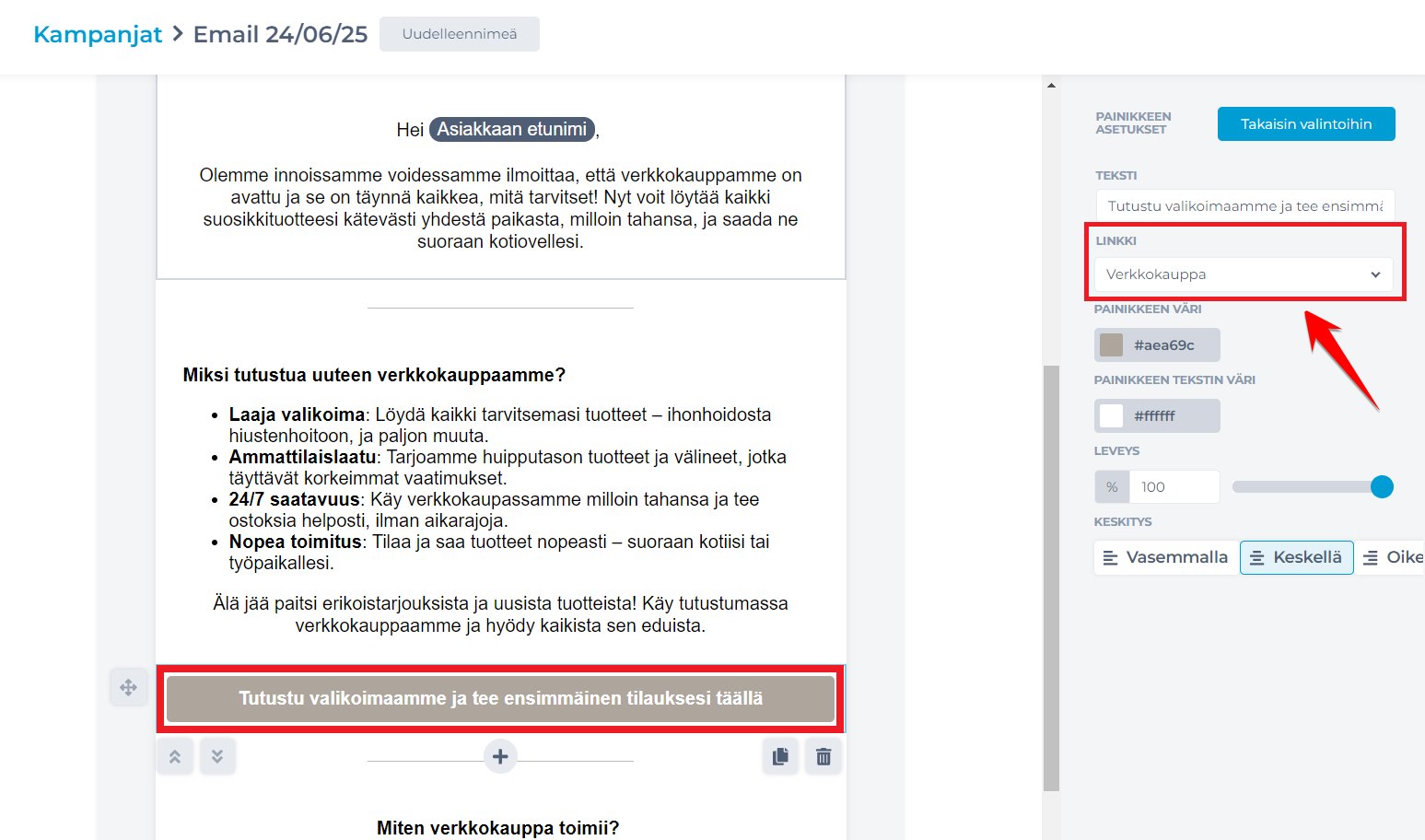Delete the block with trash icon
The image size is (1425, 840).
coord(823,757)
